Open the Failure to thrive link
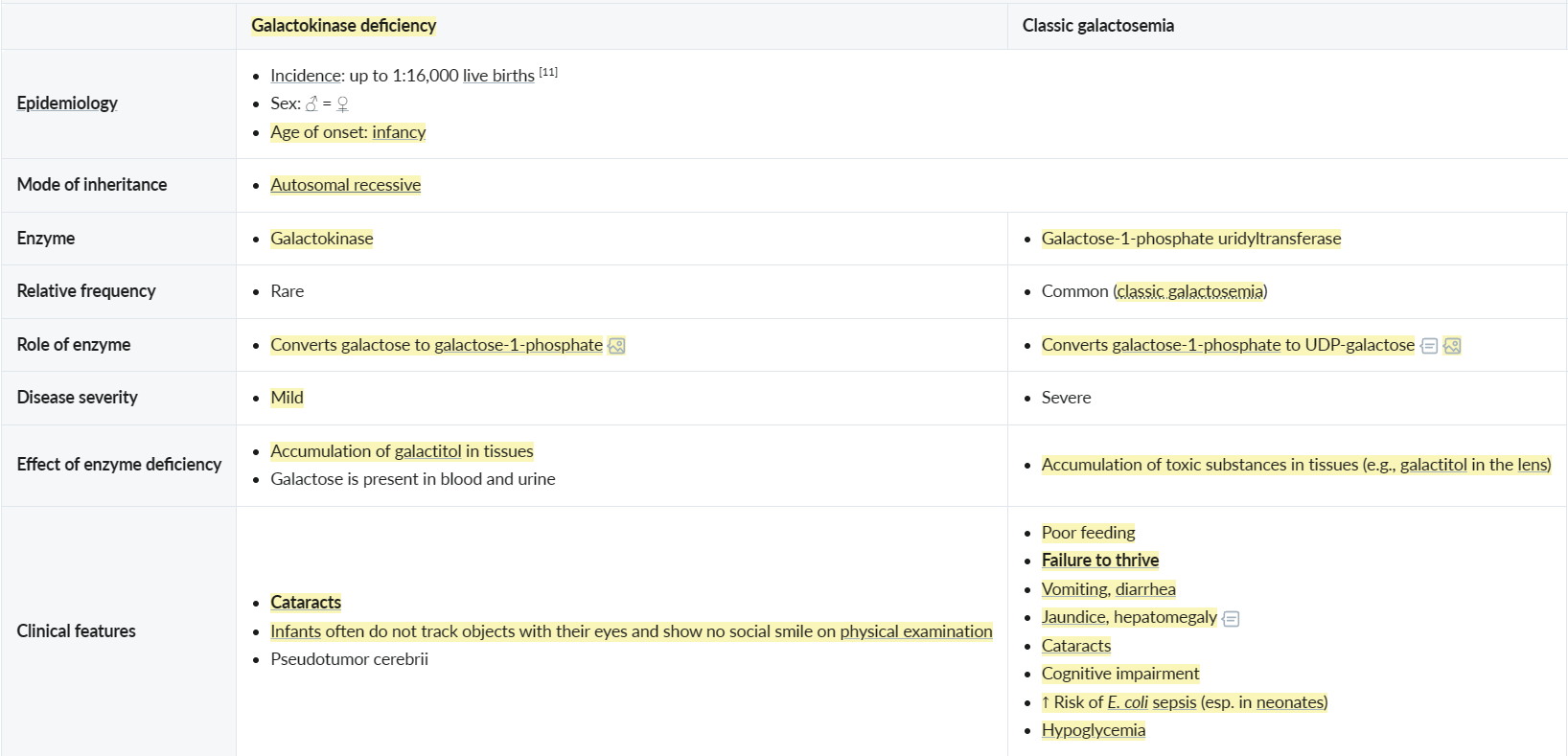 tap(1100, 560)
